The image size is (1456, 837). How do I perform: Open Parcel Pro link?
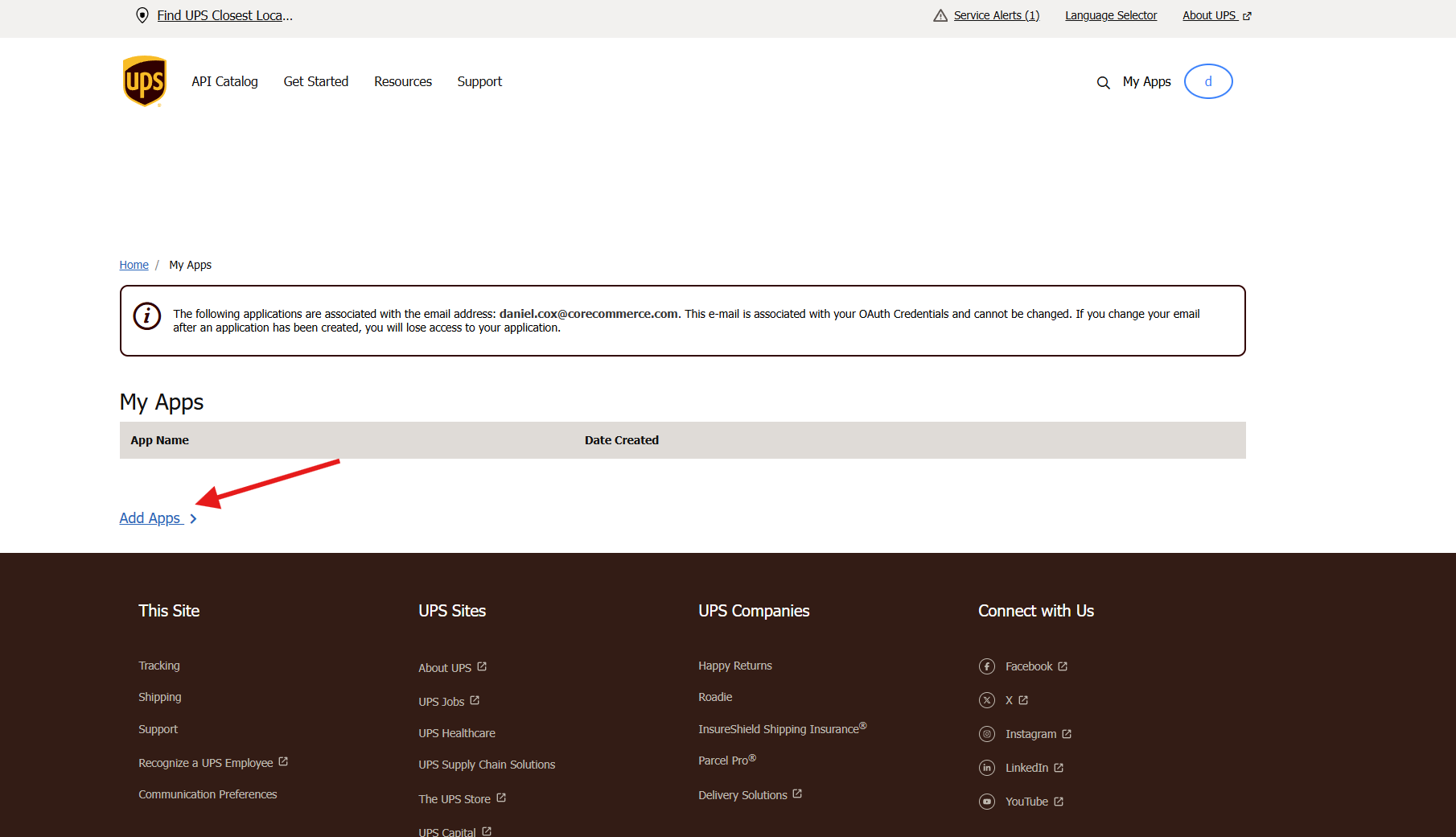[x=727, y=760]
